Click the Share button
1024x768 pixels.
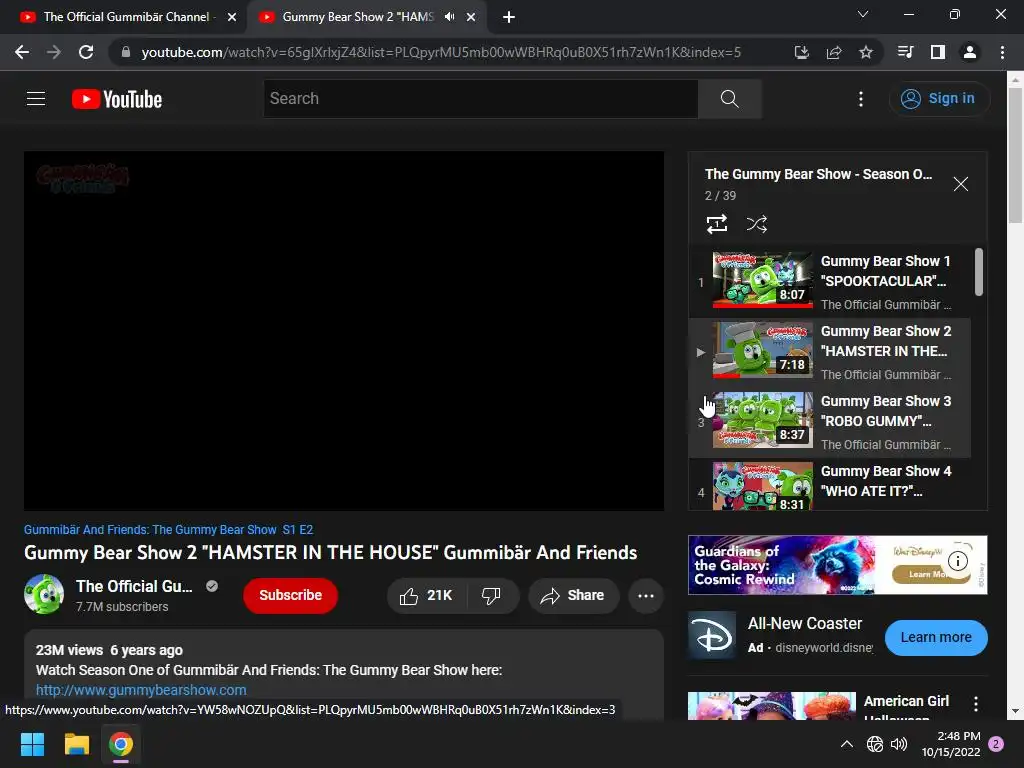573,596
